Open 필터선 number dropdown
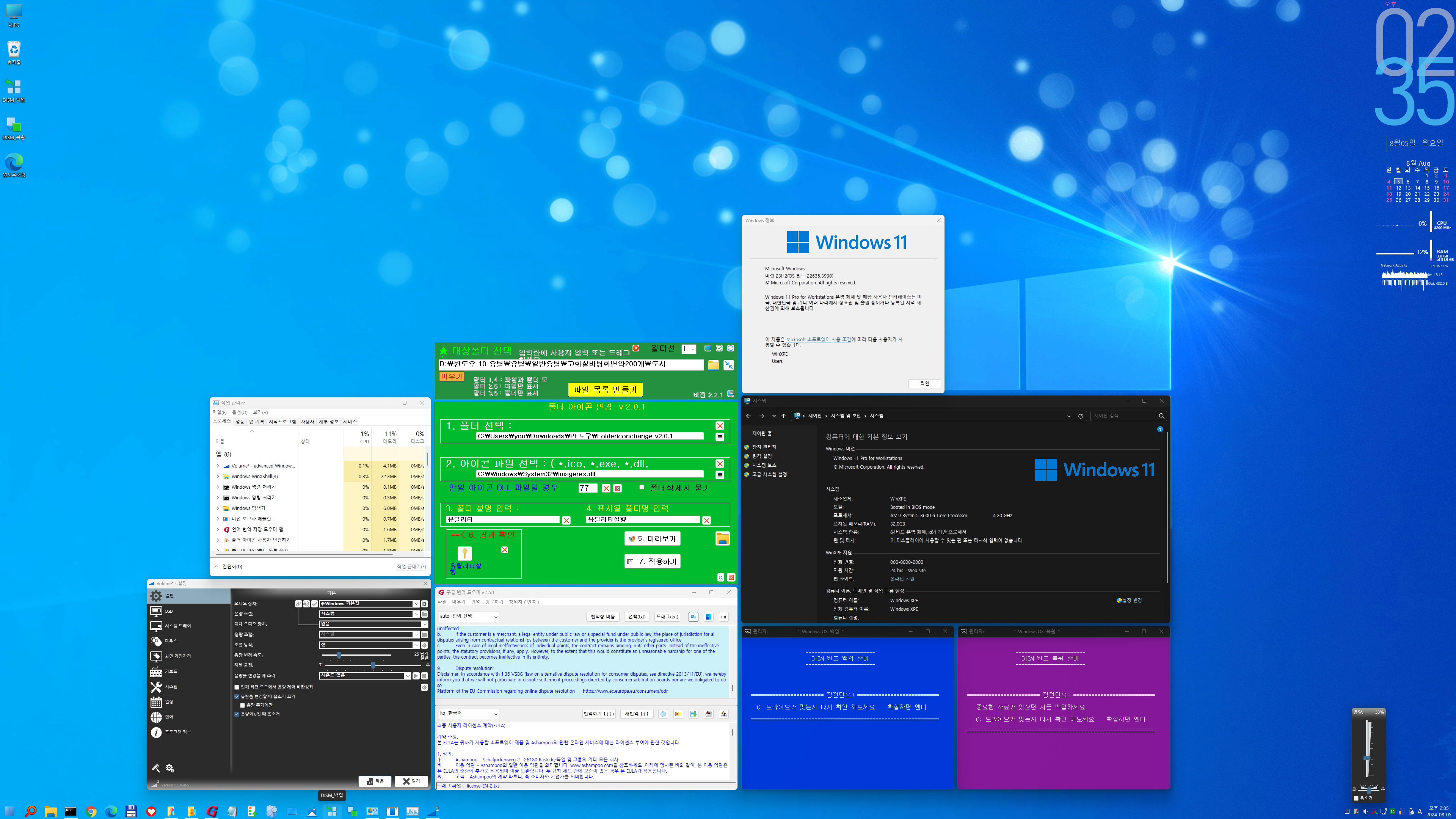Viewport: 1456px width, 819px height. [x=689, y=349]
